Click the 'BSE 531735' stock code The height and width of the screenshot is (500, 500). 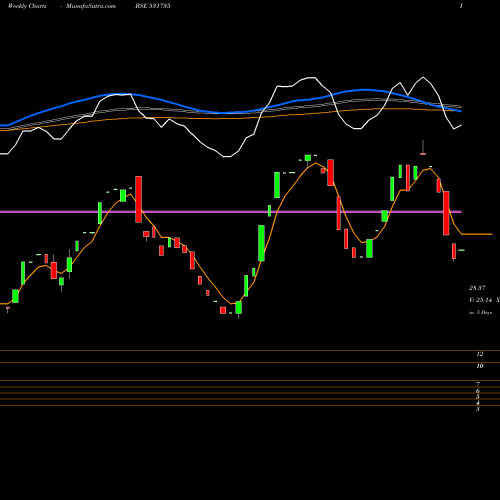pyautogui.click(x=153, y=6)
